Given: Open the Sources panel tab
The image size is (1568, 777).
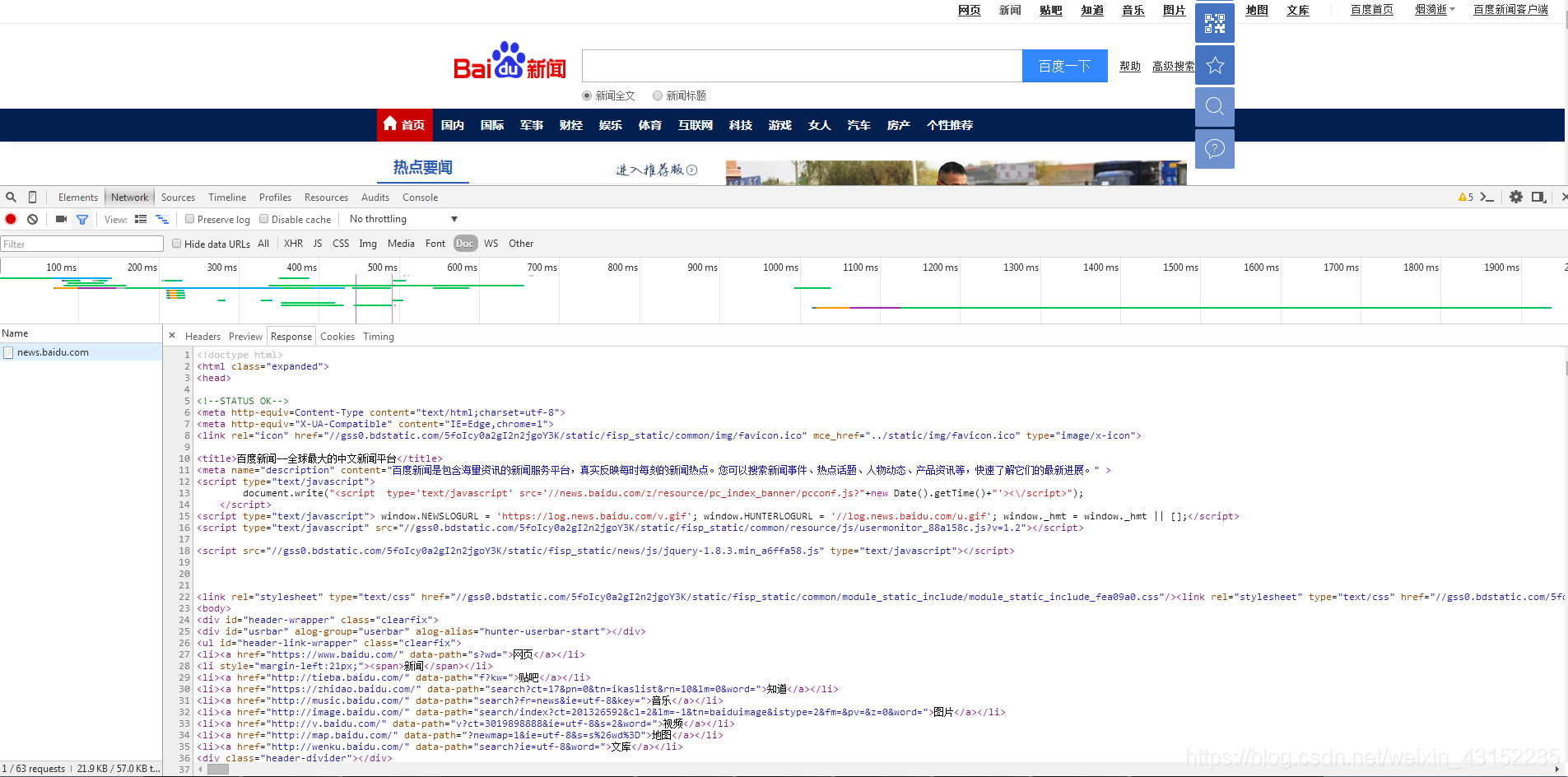Looking at the screenshot, I should tap(178, 198).
